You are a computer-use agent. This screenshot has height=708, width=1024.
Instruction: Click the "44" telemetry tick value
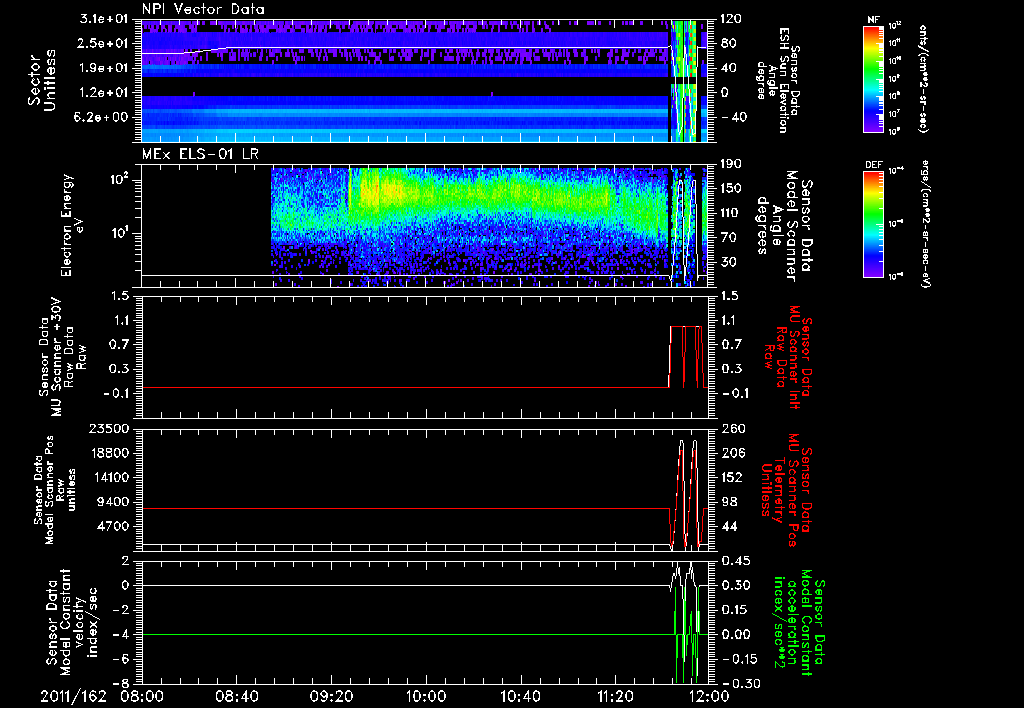(x=728, y=526)
